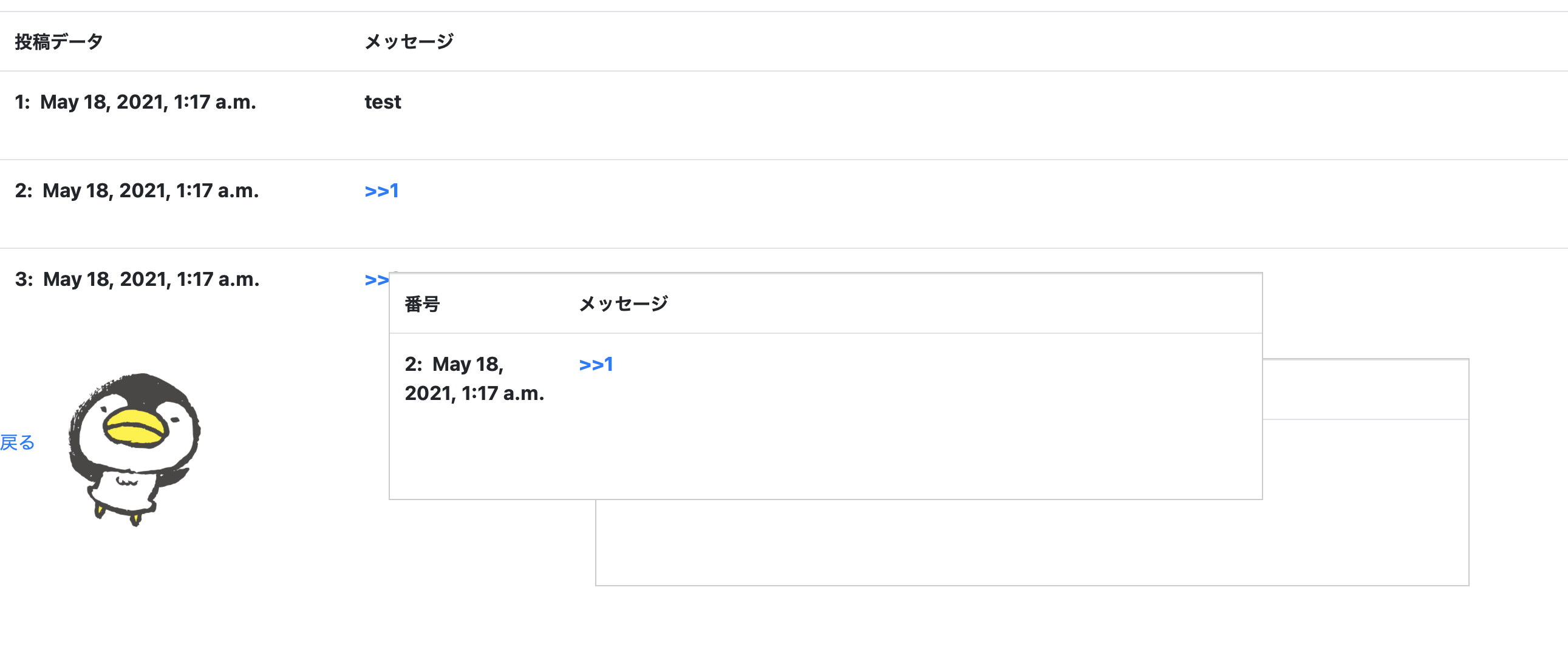Click the 投稿データ column header
Viewport: 1568px width, 647px height.
[x=56, y=41]
